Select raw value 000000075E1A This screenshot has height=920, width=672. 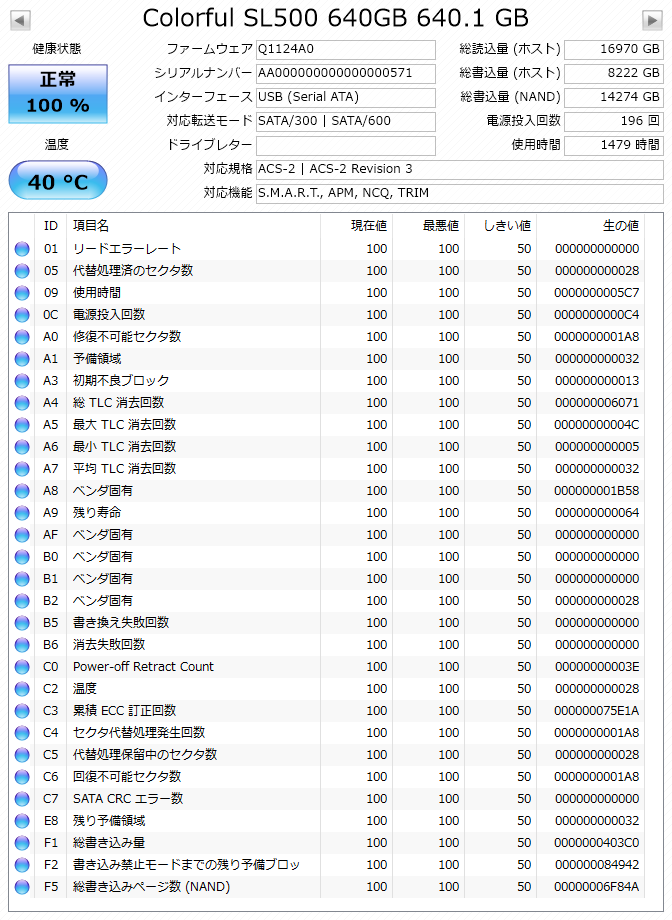pos(596,711)
